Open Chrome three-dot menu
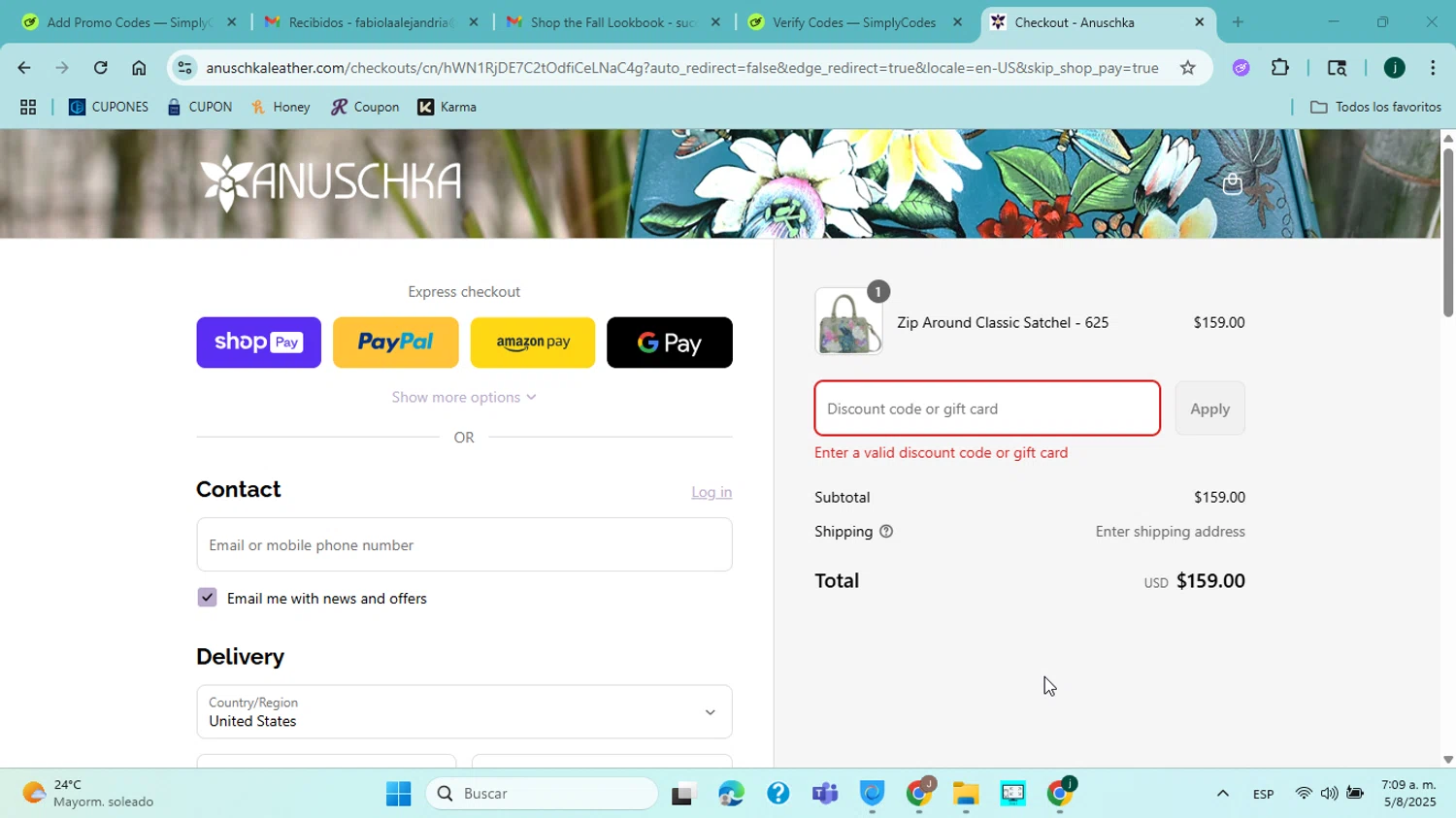The image size is (1456, 818). click(1433, 68)
